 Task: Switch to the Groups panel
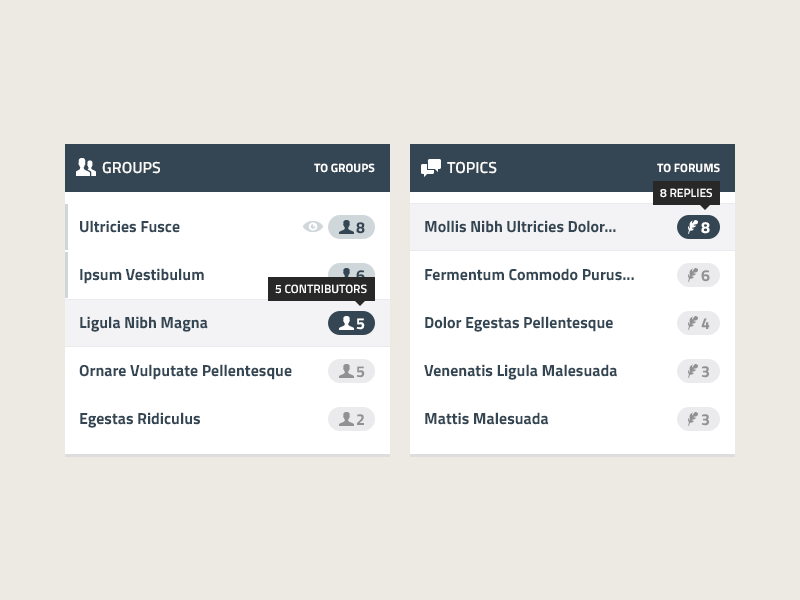[x=130, y=167]
